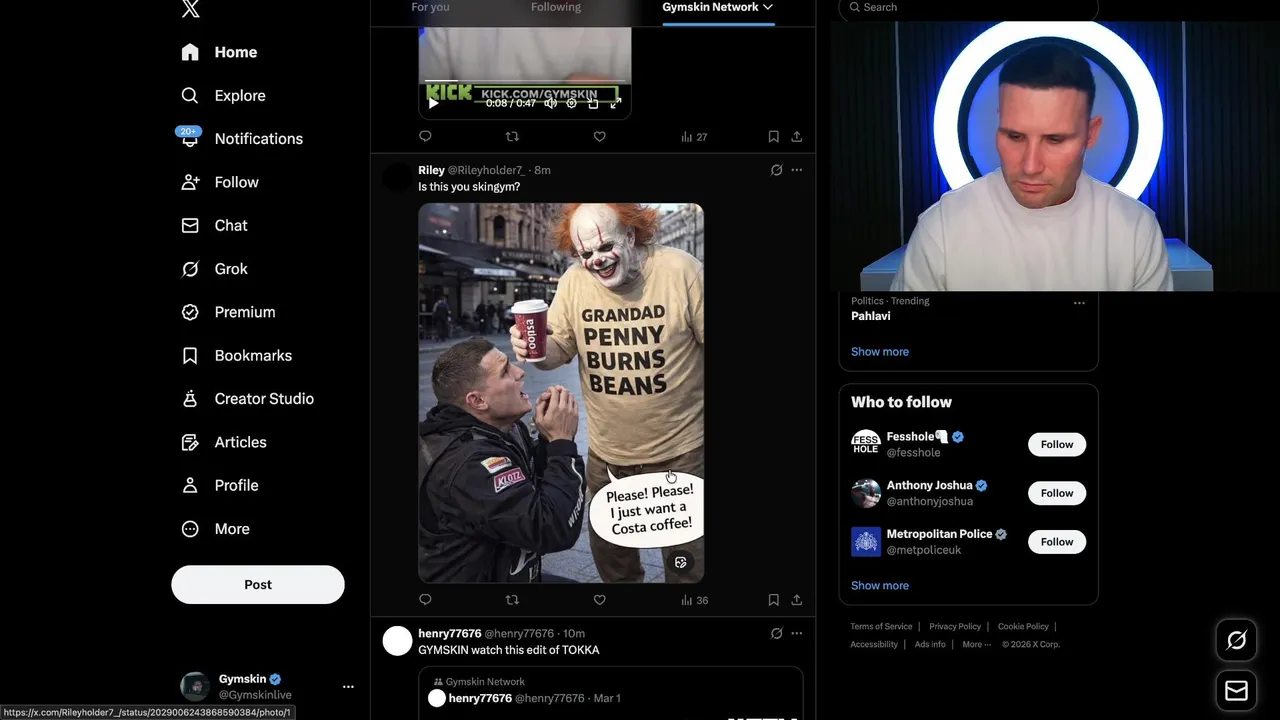Like the Kick video post

pyautogui.click(x=599, y=137)
